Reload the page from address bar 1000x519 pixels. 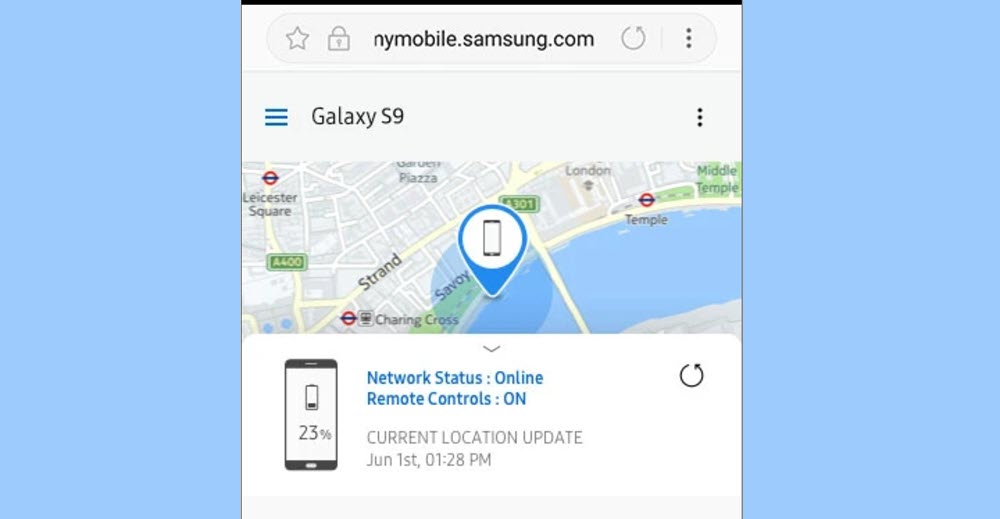pos(633,38)
